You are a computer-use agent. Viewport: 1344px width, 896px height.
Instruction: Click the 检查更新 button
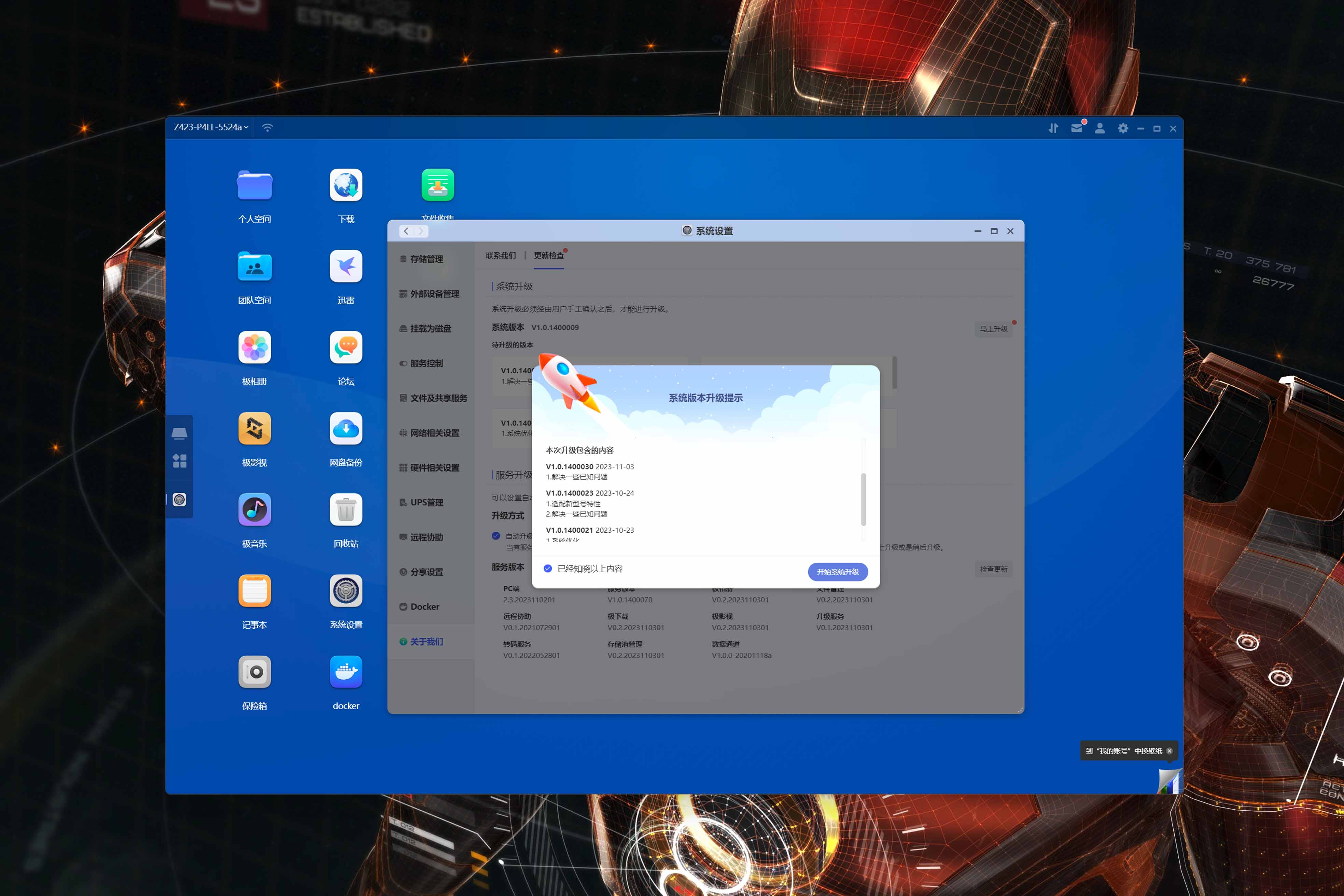[x=994, y=569]
